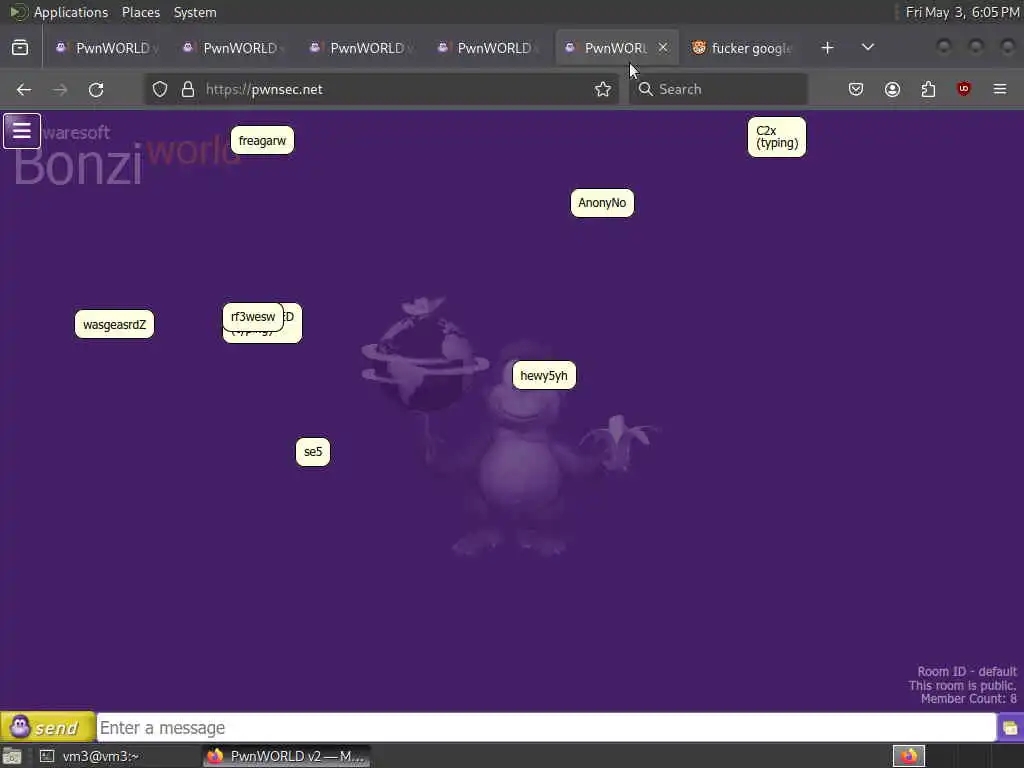Click the rf3wesw name bubble
1024x768 pixels.
pos(253,317)
